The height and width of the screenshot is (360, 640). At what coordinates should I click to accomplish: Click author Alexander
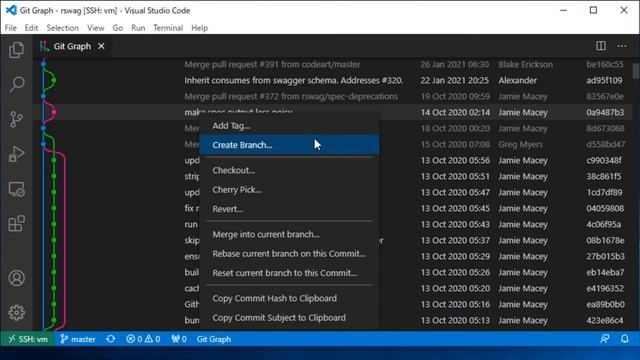pyautogui.click(x=517, y=80)
